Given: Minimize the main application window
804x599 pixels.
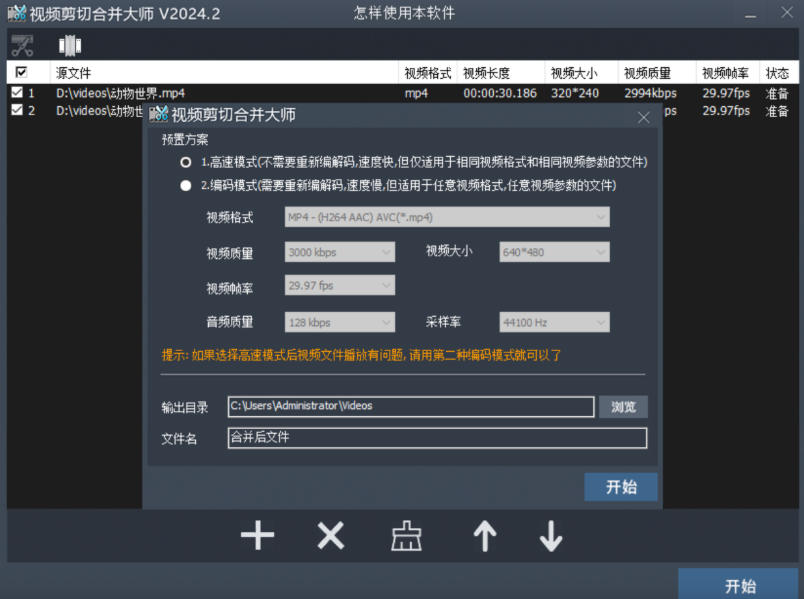Looking at the screenshot, I should [x=751, y=14].
